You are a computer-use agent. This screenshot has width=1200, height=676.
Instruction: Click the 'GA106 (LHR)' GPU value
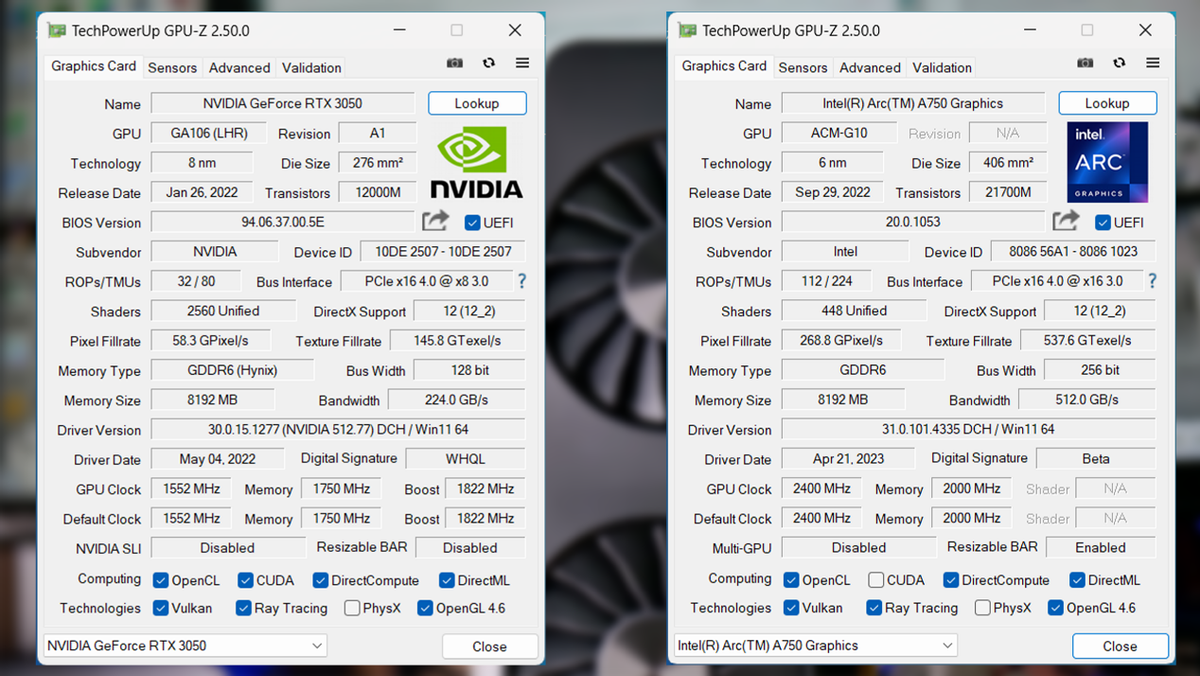[x=209, y=133]
